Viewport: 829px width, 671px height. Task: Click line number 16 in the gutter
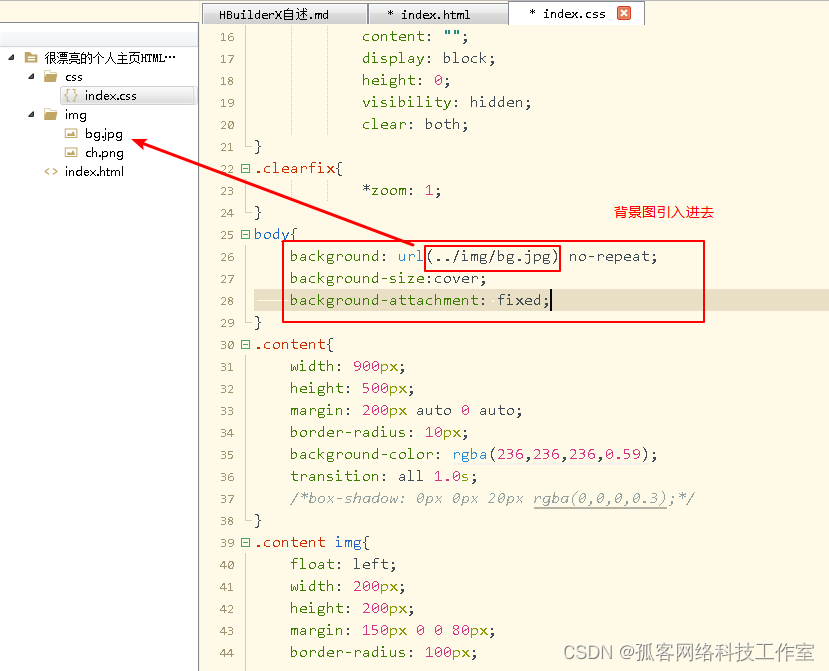tap(227, 37)
